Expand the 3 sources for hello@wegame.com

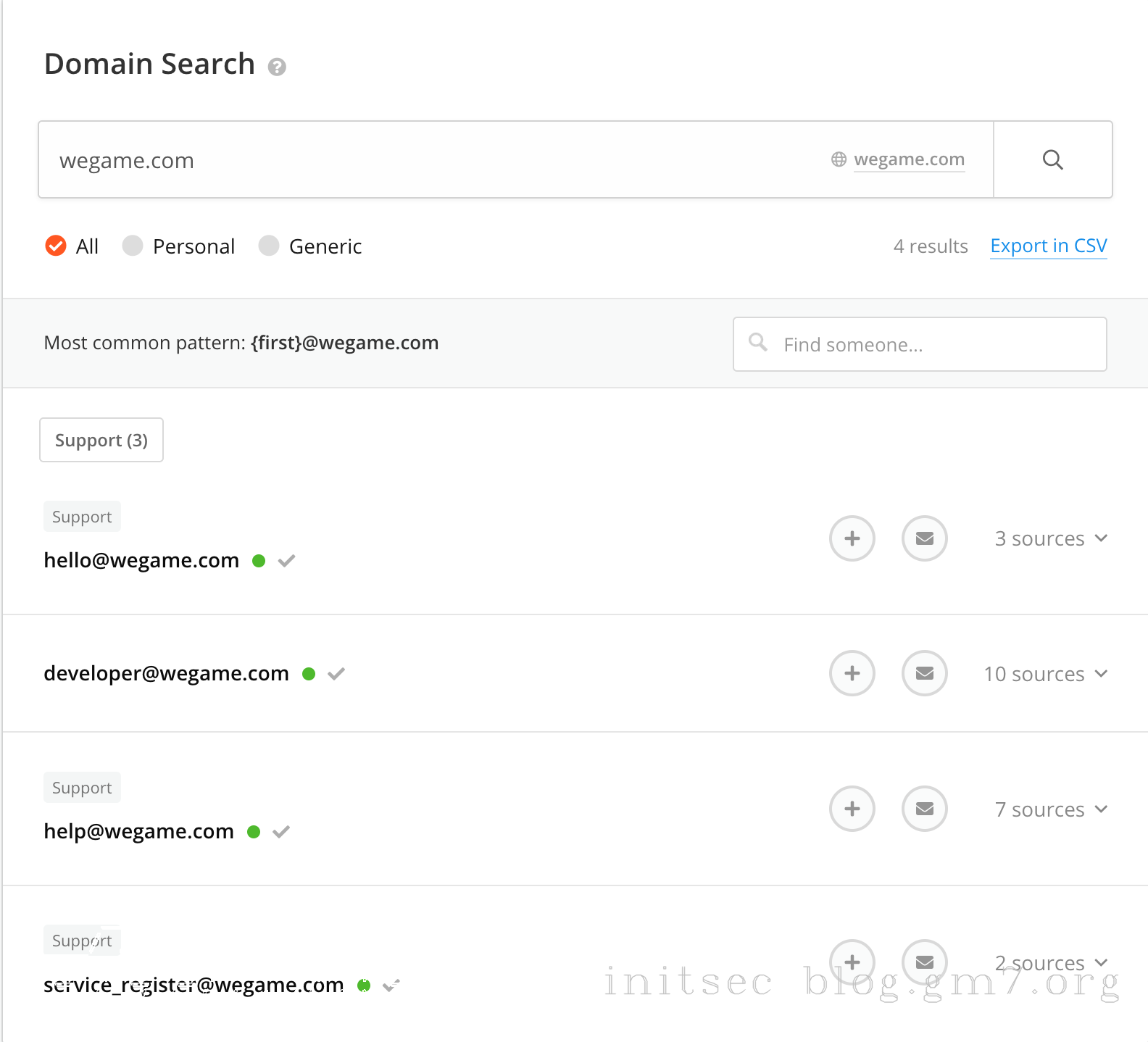pos(1050,538)
